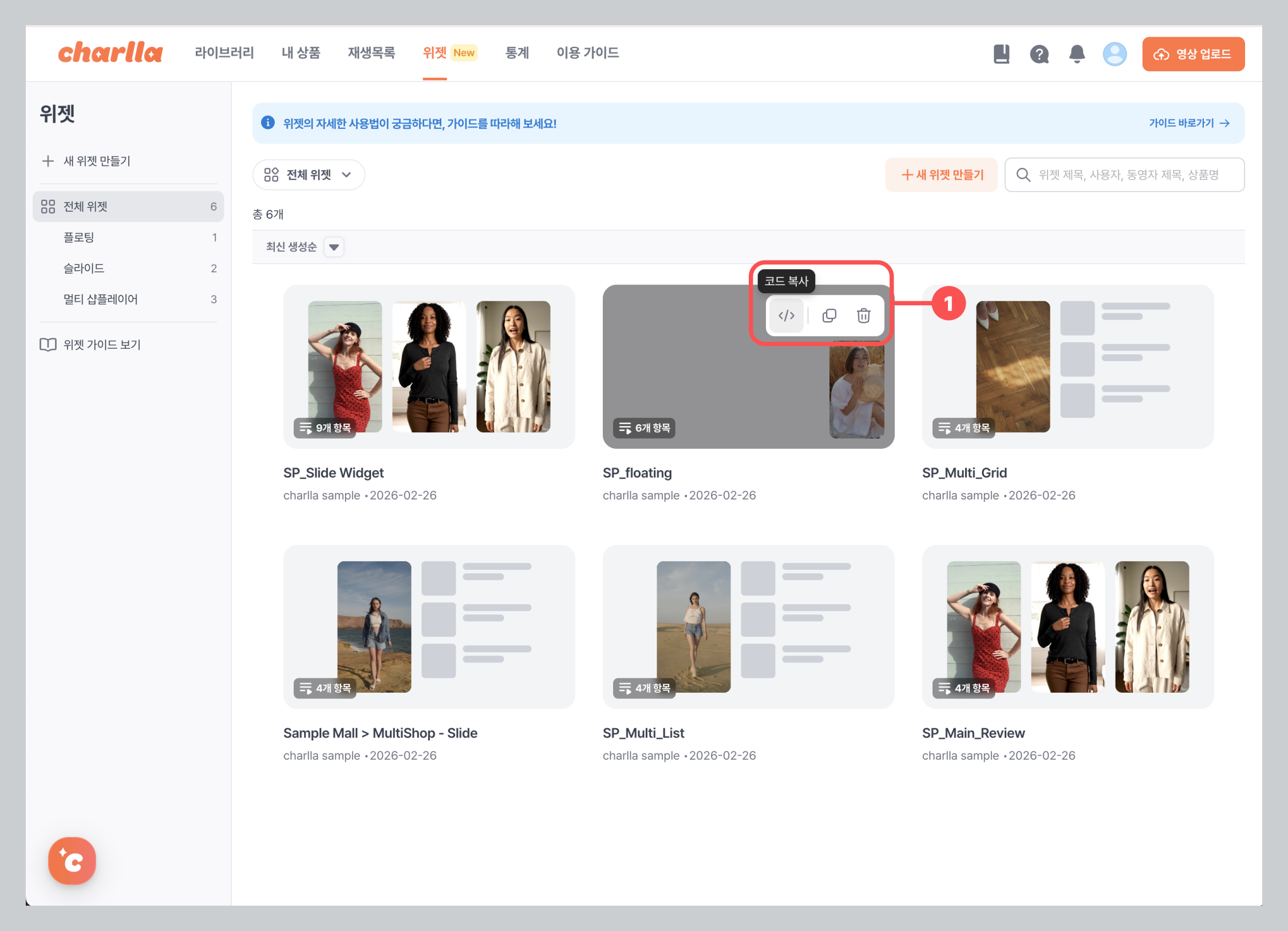Click the duplicate widget icon on SP_floating
The width and height of the screenshot is (1288, 931).
click(x=829, y=315)
